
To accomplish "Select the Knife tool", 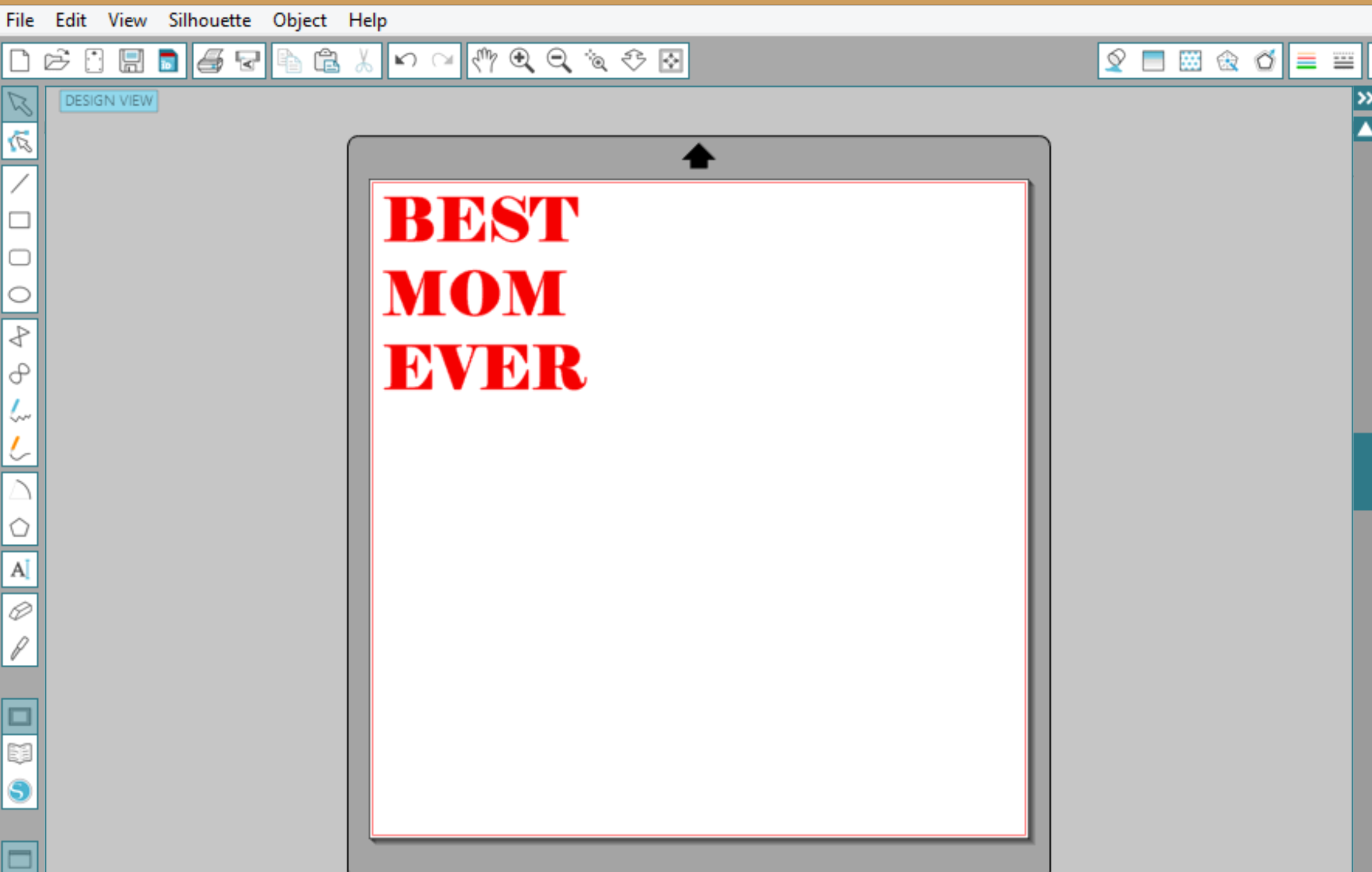I will point(20,649).
